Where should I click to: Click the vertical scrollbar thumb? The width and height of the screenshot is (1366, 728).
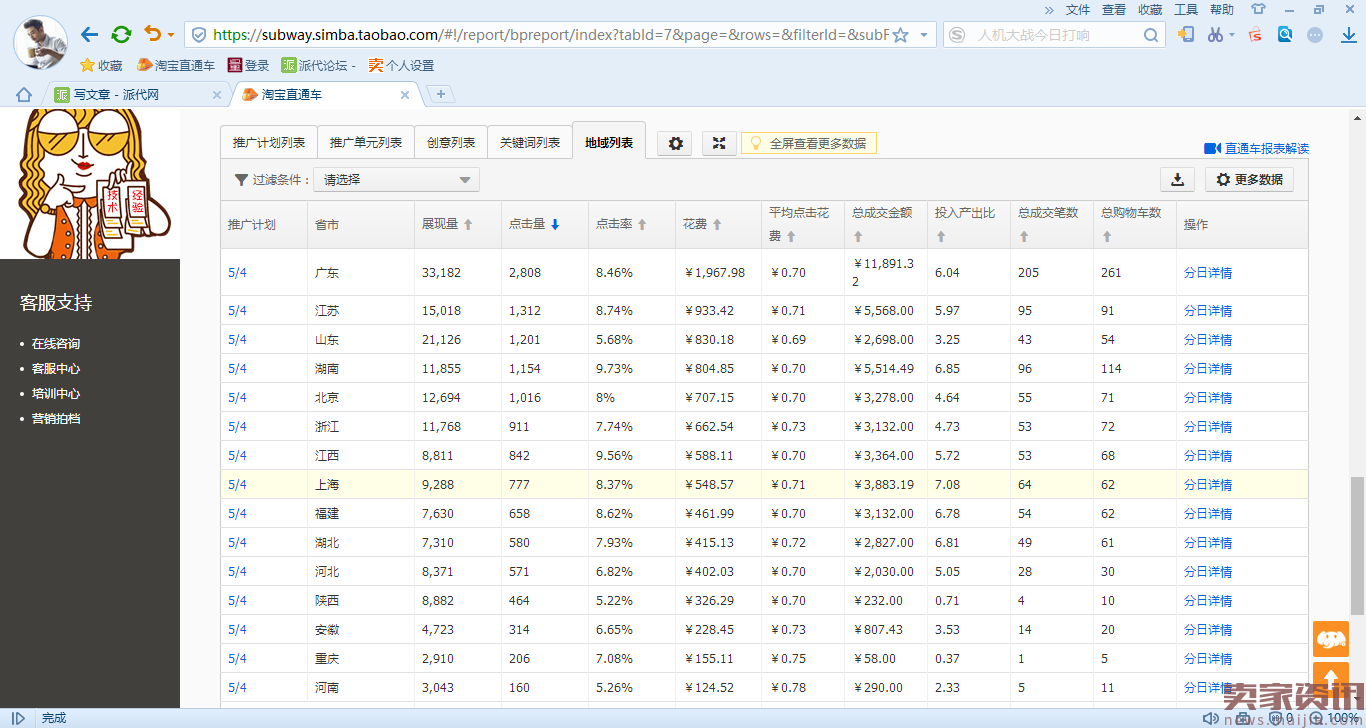coord(1357,545)
